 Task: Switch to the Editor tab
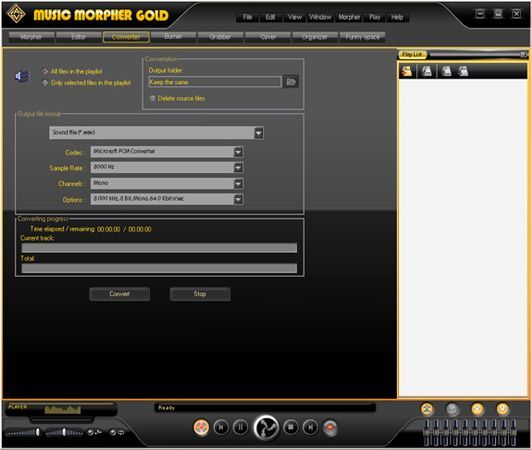tap(79, 37)
